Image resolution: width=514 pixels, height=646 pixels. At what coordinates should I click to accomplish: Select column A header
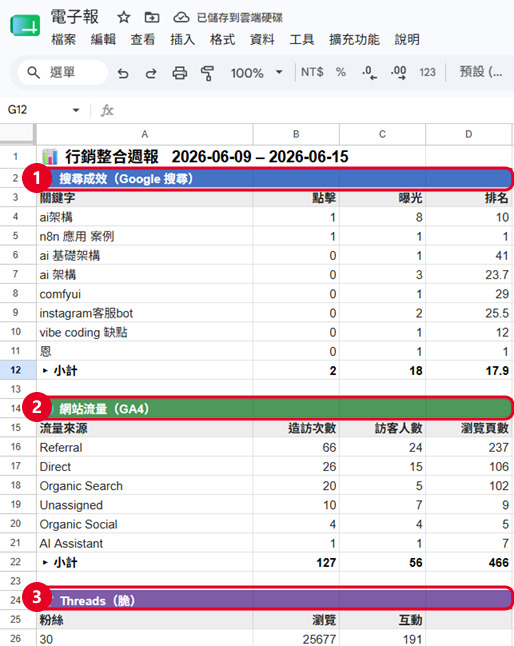145,134
